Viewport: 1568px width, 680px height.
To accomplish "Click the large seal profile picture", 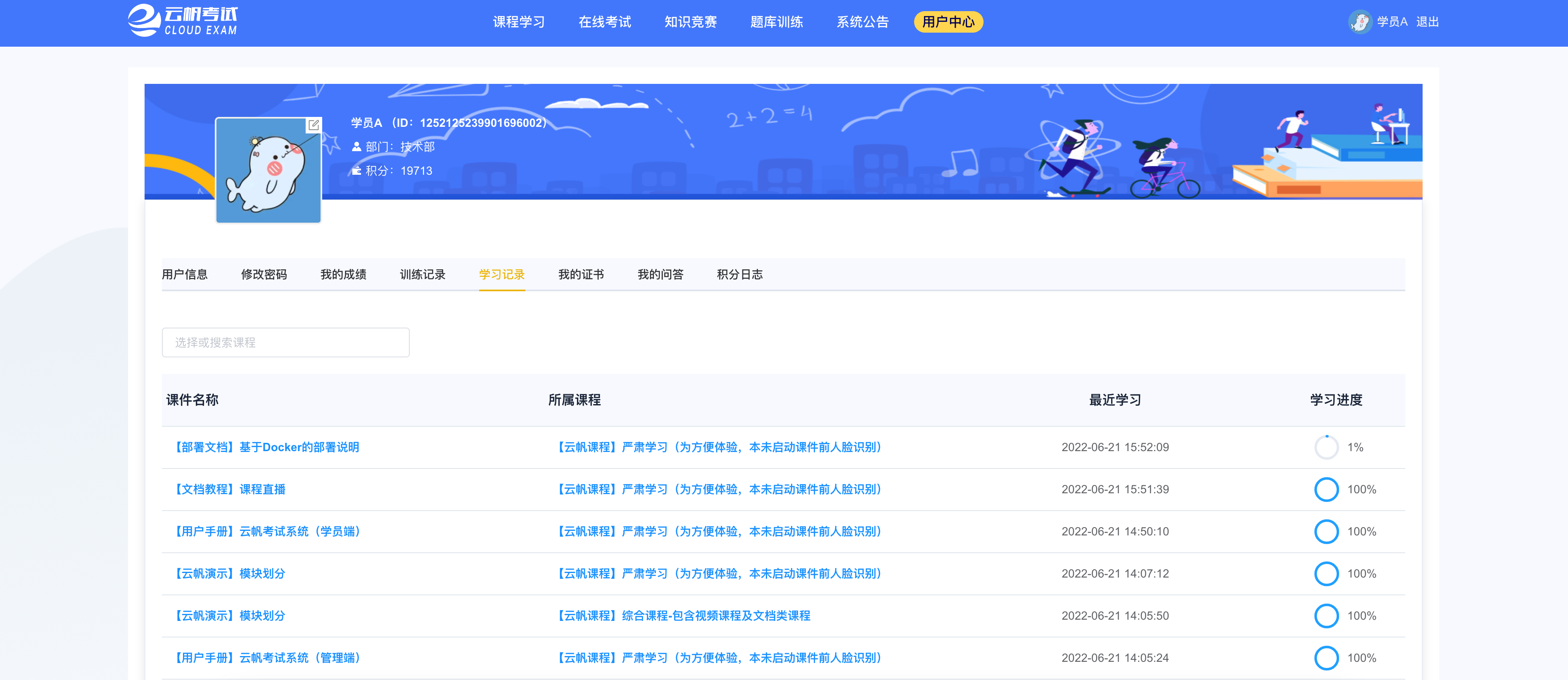I will [x=268, y=171].
